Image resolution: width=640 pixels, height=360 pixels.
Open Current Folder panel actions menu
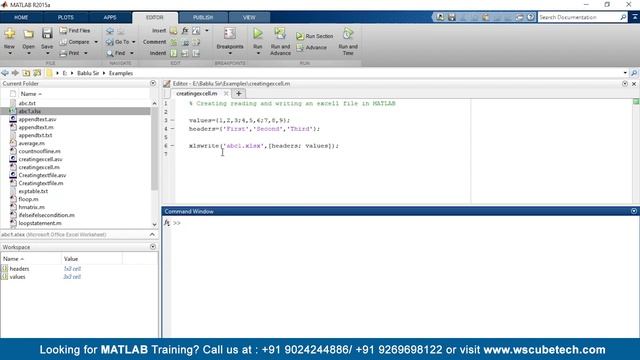(x=153, y=83)
